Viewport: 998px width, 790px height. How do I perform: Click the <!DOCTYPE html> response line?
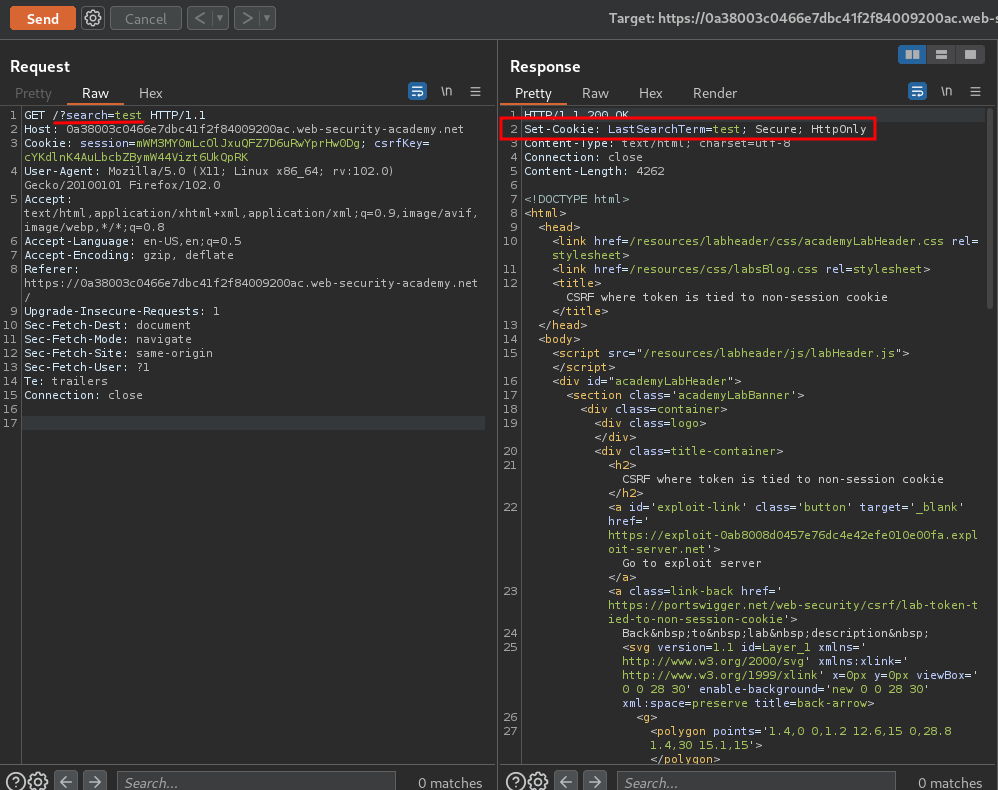(577, 199)
